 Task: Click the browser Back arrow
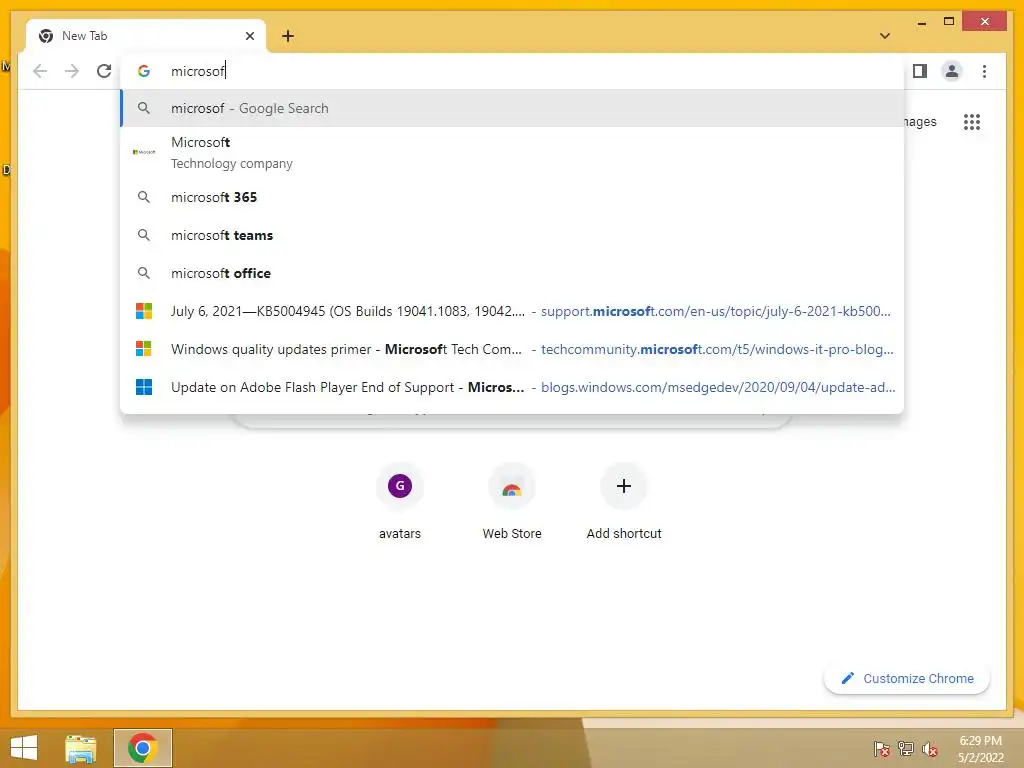40,71
